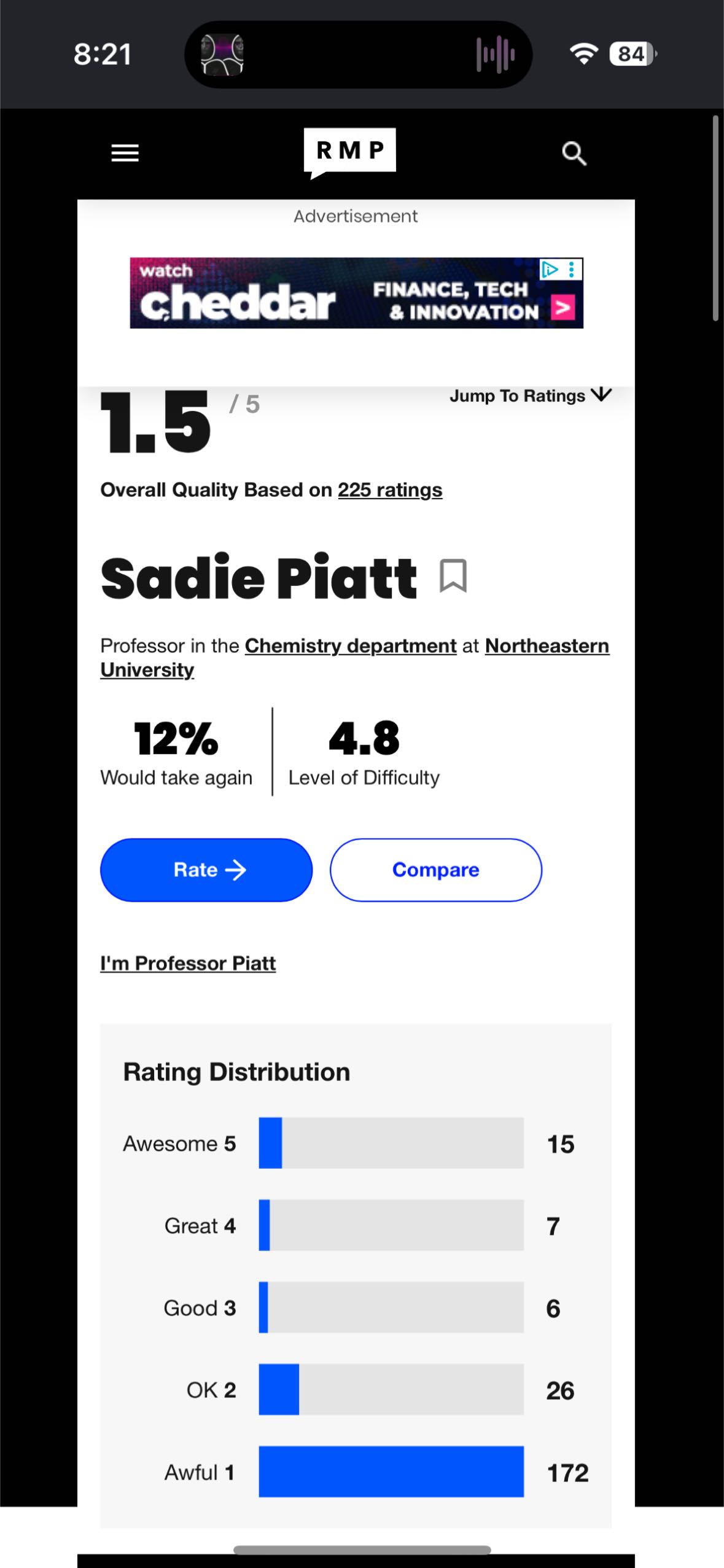Open the search magnifier icon
The image size is (724, 1568).
[x=574, y=154]
